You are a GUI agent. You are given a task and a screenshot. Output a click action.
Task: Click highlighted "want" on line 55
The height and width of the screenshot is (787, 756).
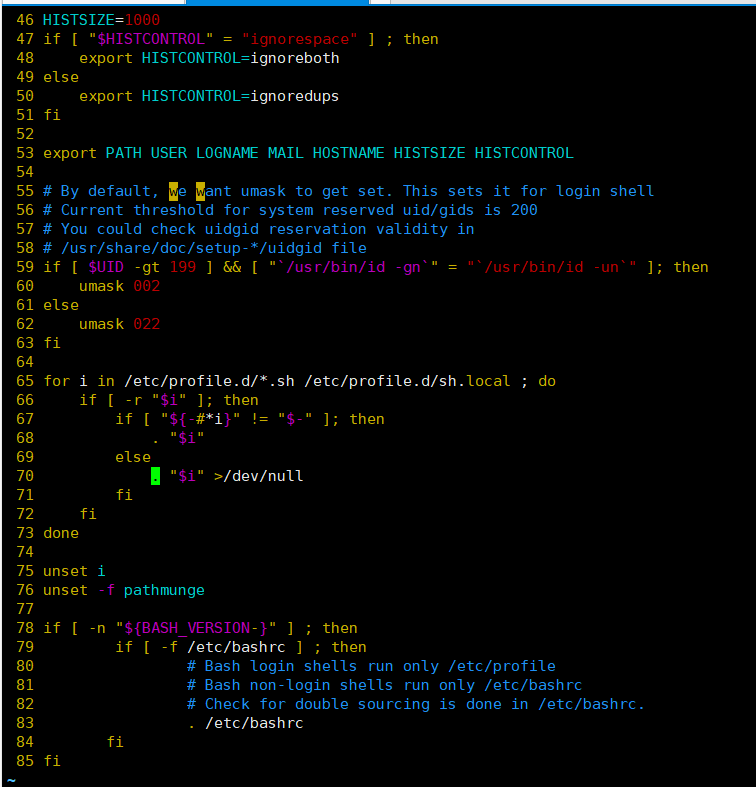click(214, 191)
